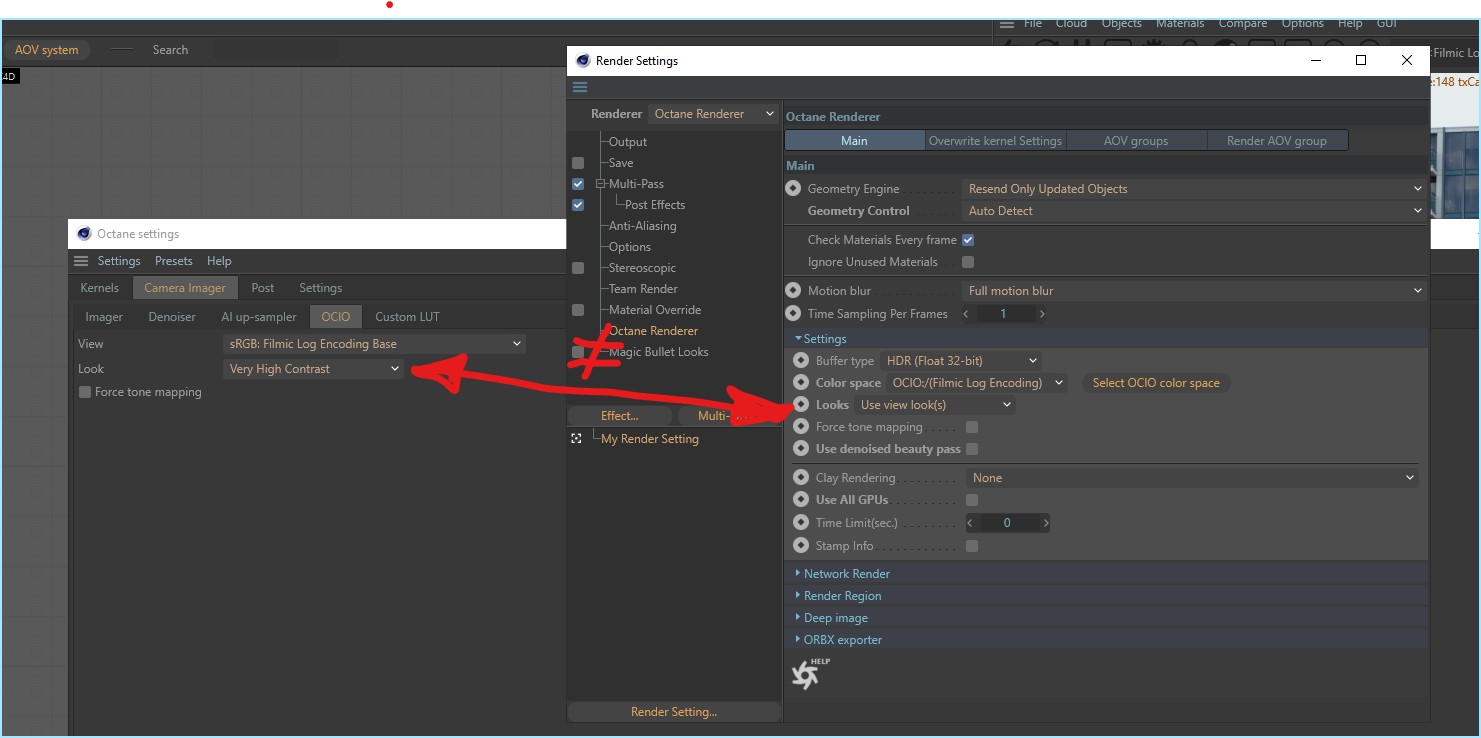This screenshot has height=738, width=1481.
Task: Open the Denoiser sub-tab
Action: pyautogui.click(x=172, y=317)
